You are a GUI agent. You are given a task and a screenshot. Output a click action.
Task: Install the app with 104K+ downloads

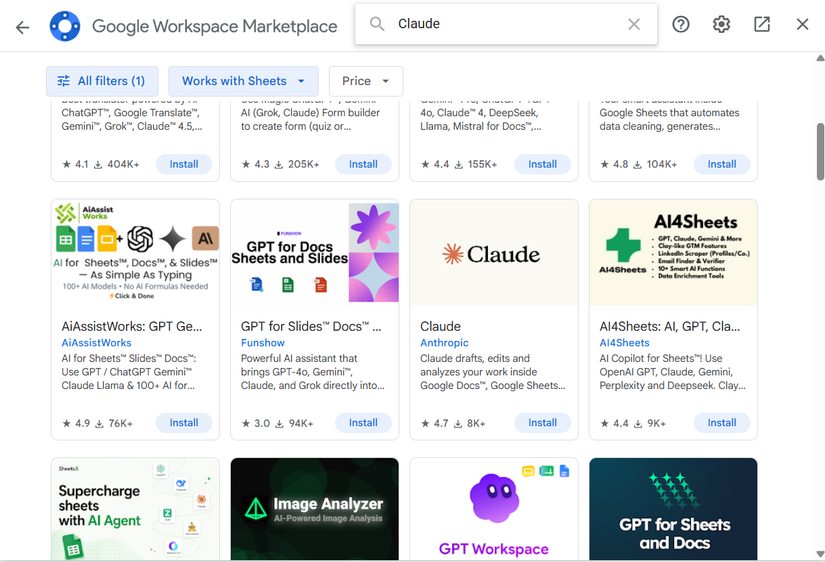click(x=722, y=164)
